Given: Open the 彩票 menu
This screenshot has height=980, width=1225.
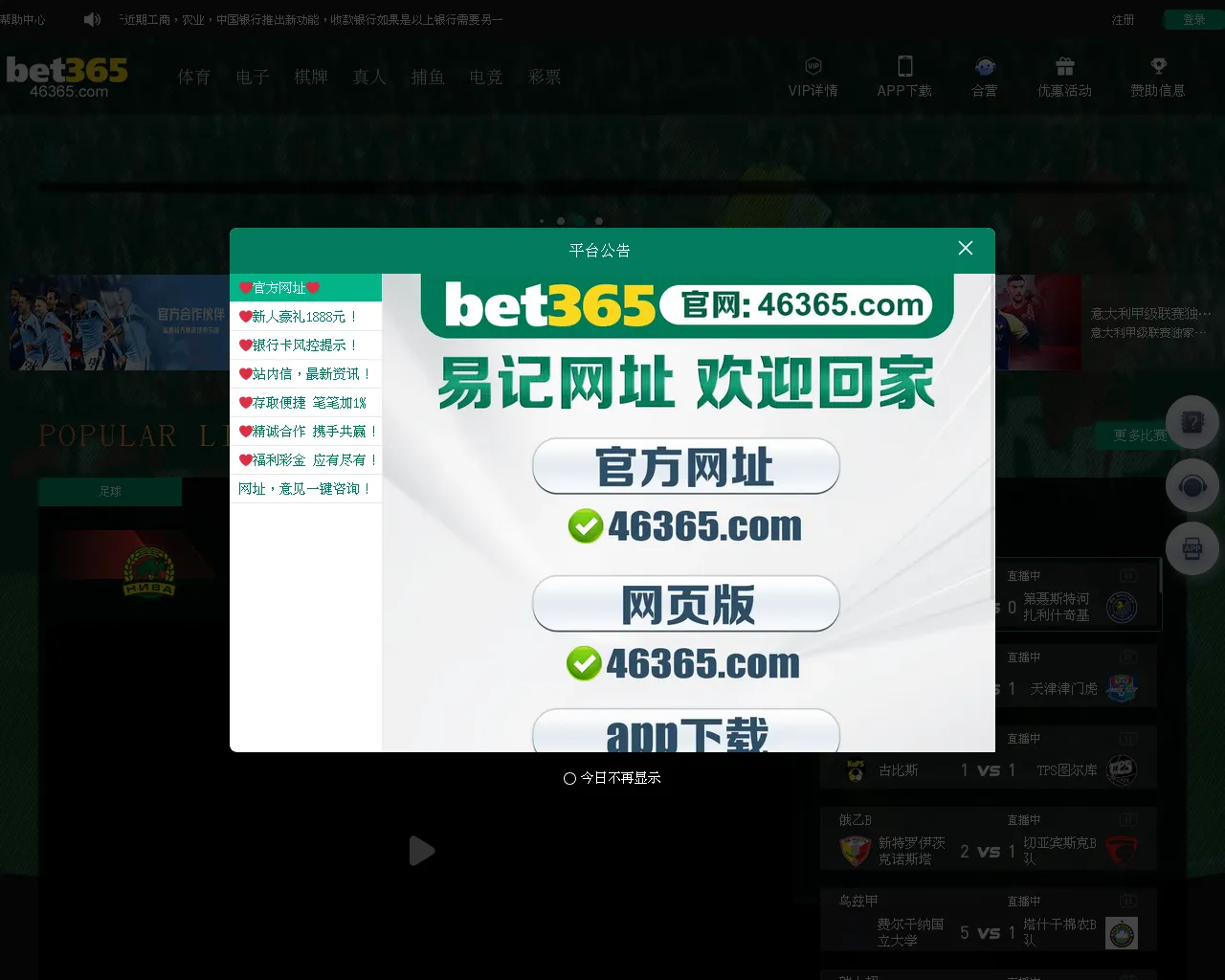Looking at the screenshot, I should click(x=545, y=77).
